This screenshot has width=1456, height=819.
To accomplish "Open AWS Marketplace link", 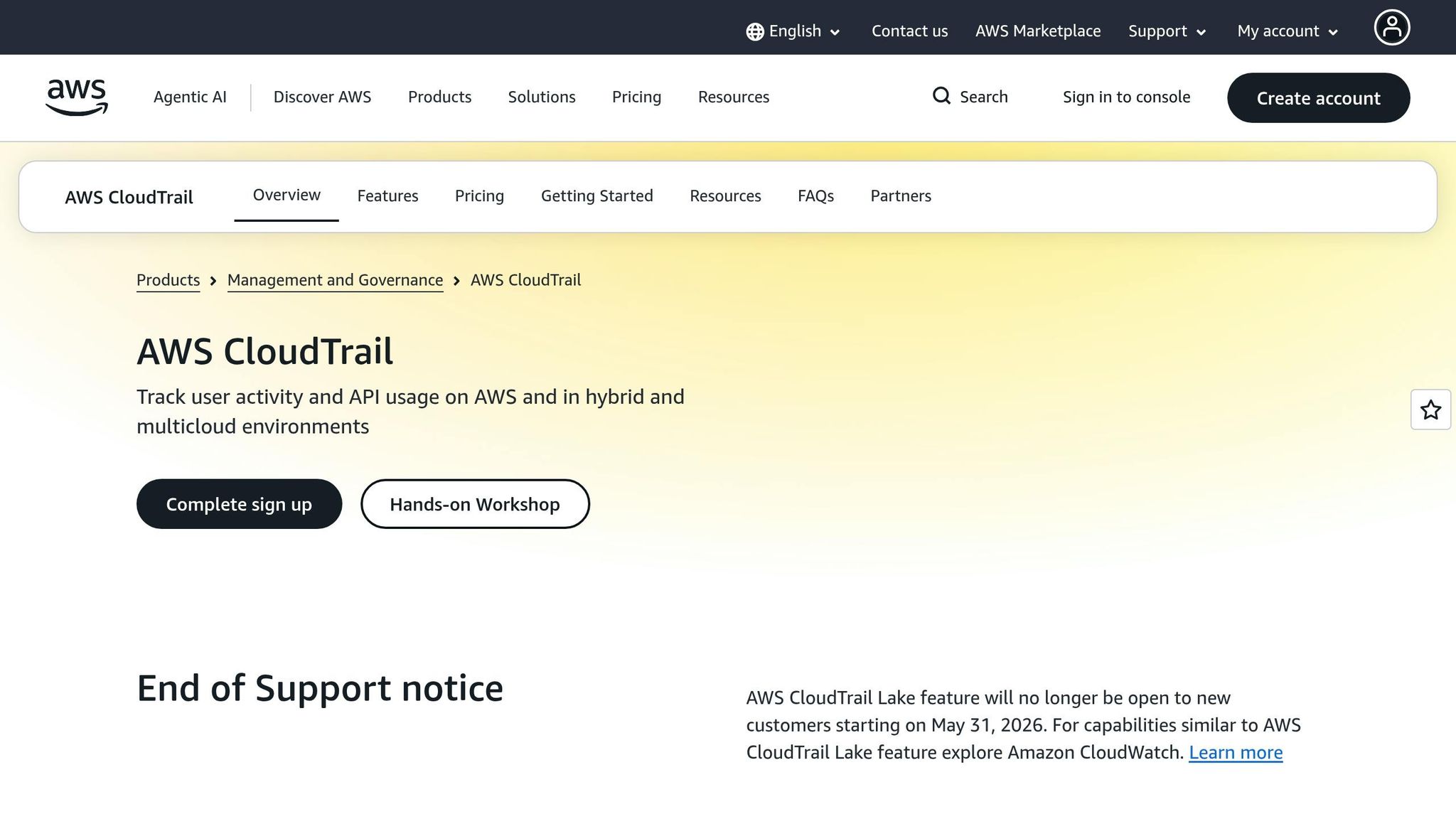I will (x=1038, y=31).
